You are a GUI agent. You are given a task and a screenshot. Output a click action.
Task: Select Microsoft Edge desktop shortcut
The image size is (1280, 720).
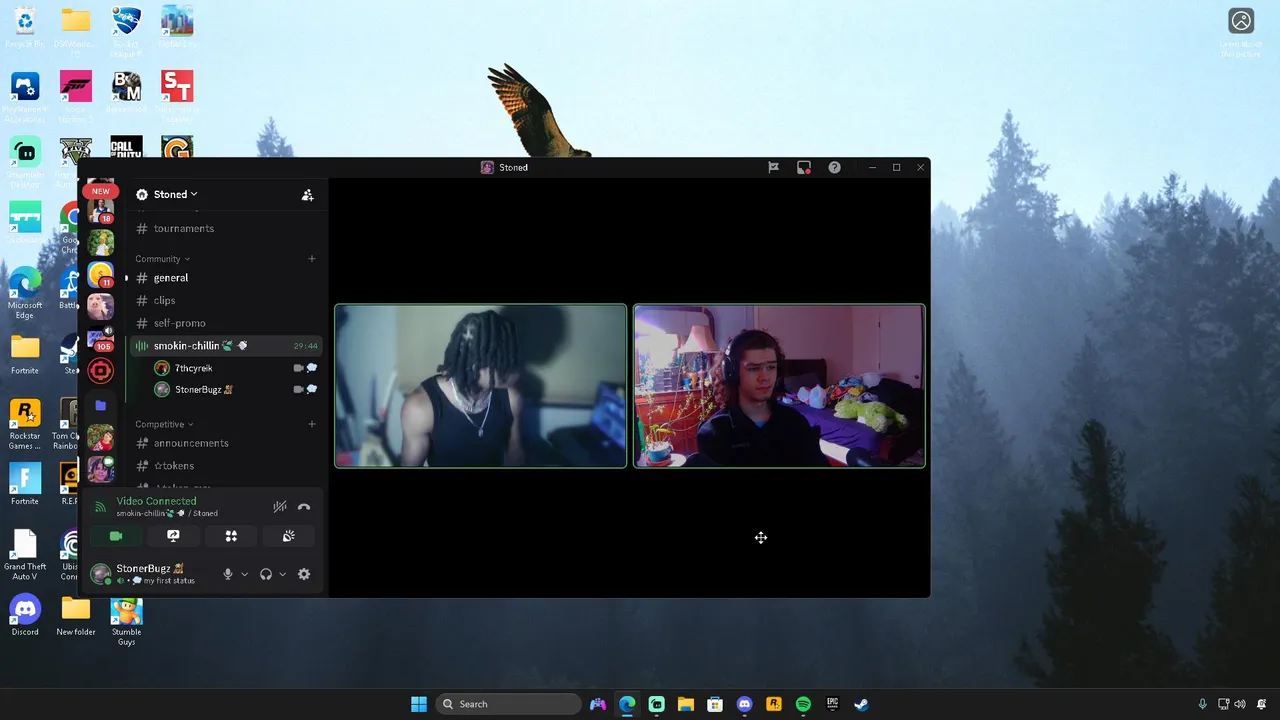coord(25,293)
